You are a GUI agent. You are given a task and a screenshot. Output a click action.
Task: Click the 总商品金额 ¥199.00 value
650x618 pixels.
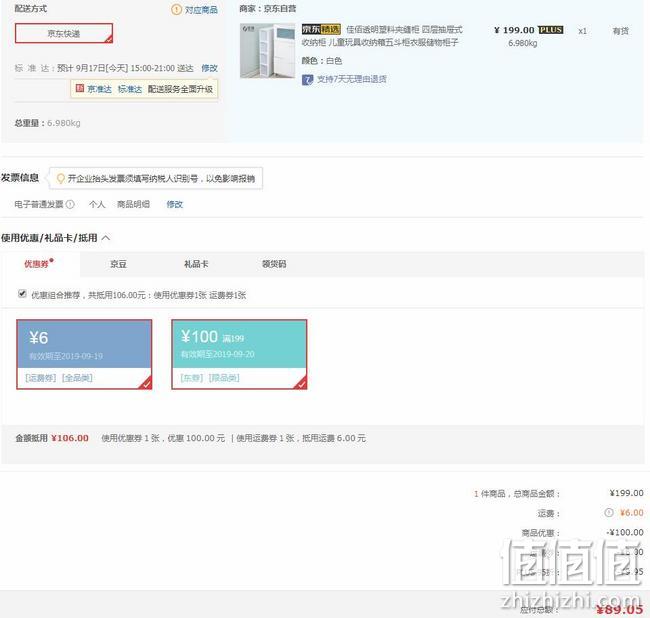pyautogui.click(x=626, y=493)
